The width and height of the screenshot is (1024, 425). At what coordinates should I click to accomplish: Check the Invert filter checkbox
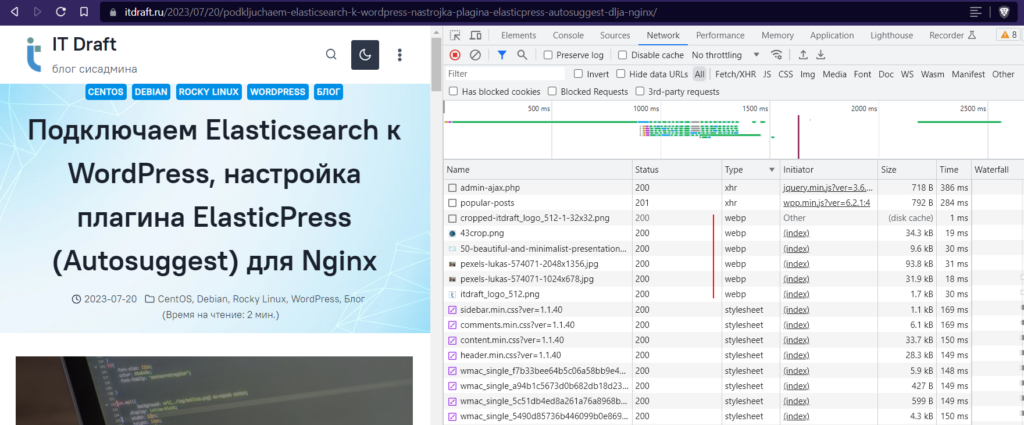578,74
